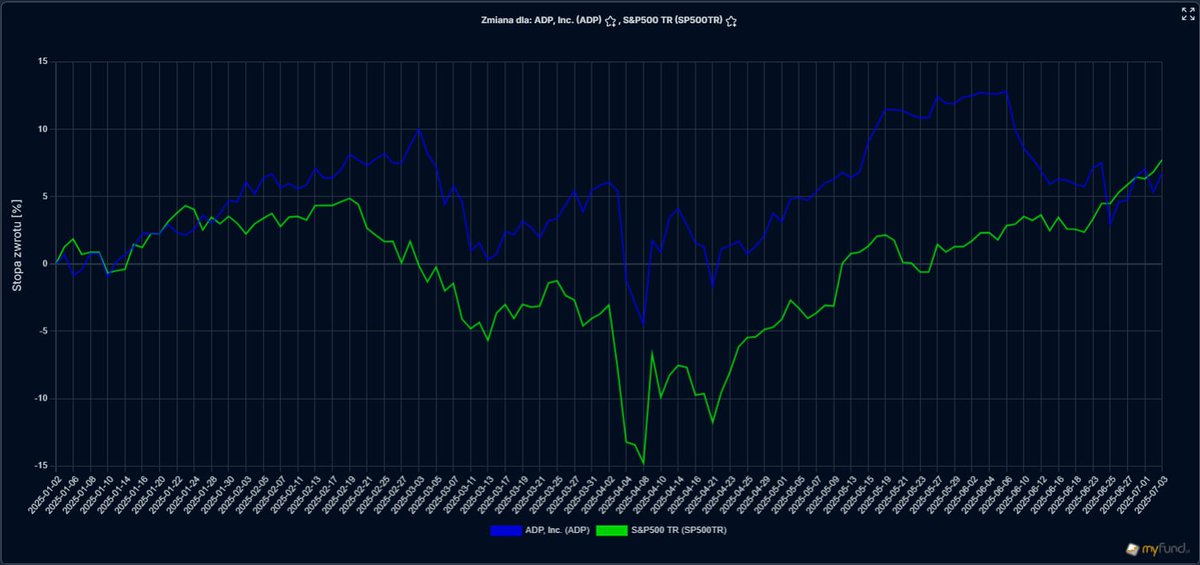This screenshot has height=565, width=1200.
Task: Click the y-axis value 15
Action: pos(43,62)
